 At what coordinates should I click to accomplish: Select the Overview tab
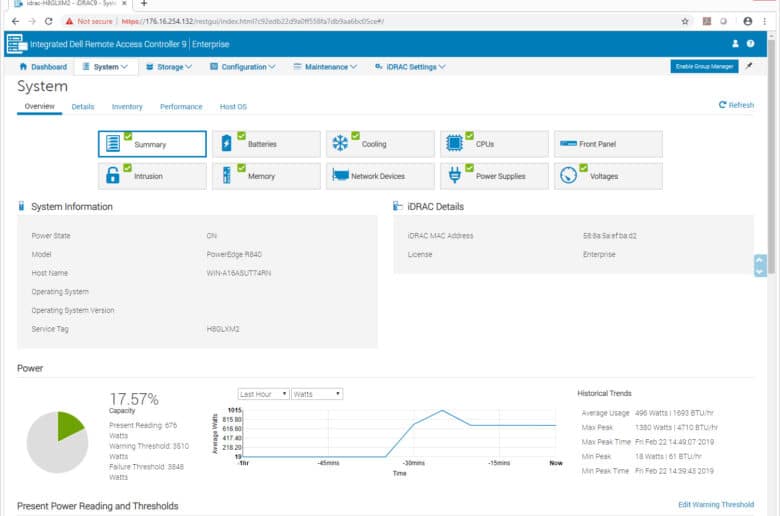coord(40,106)
